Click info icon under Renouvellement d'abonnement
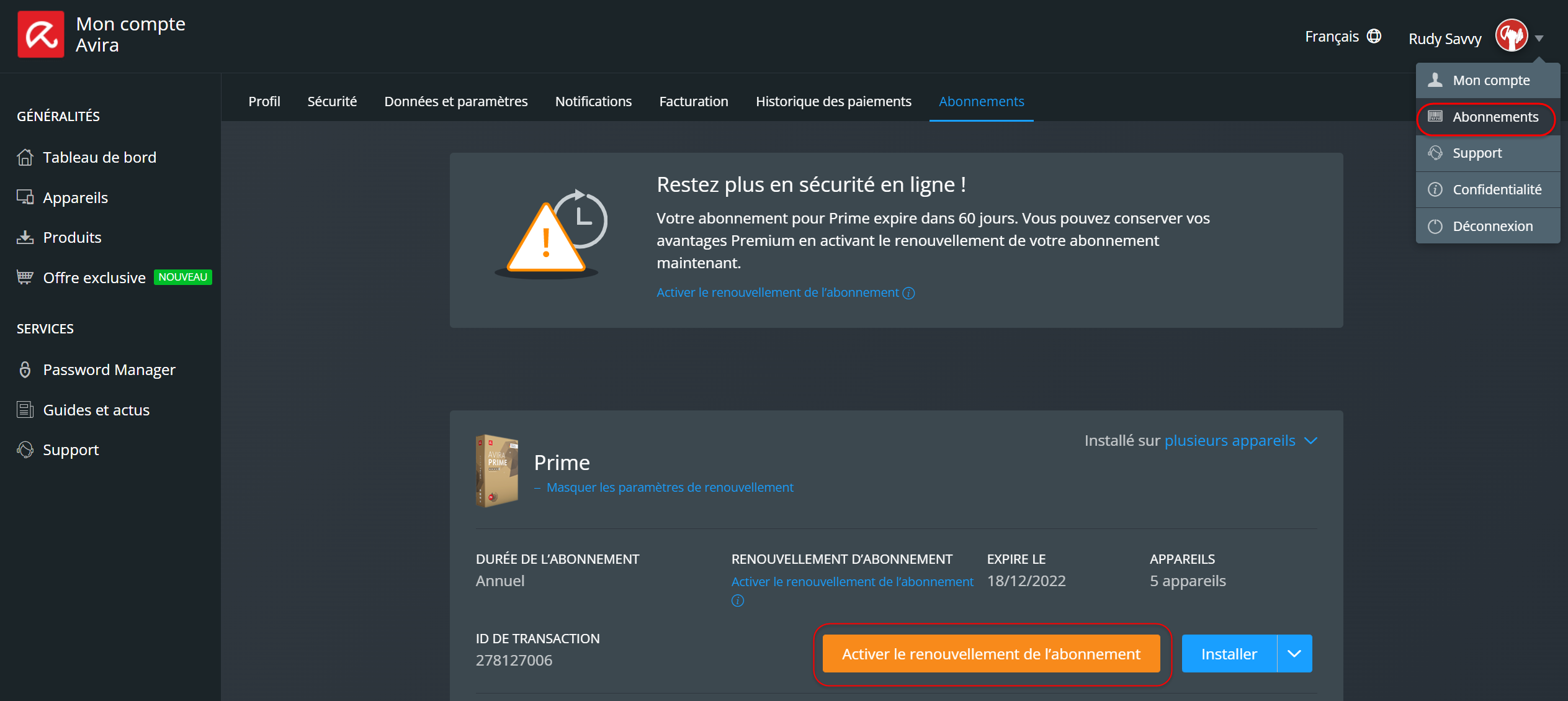1568x701 pixels. [738, 600]
